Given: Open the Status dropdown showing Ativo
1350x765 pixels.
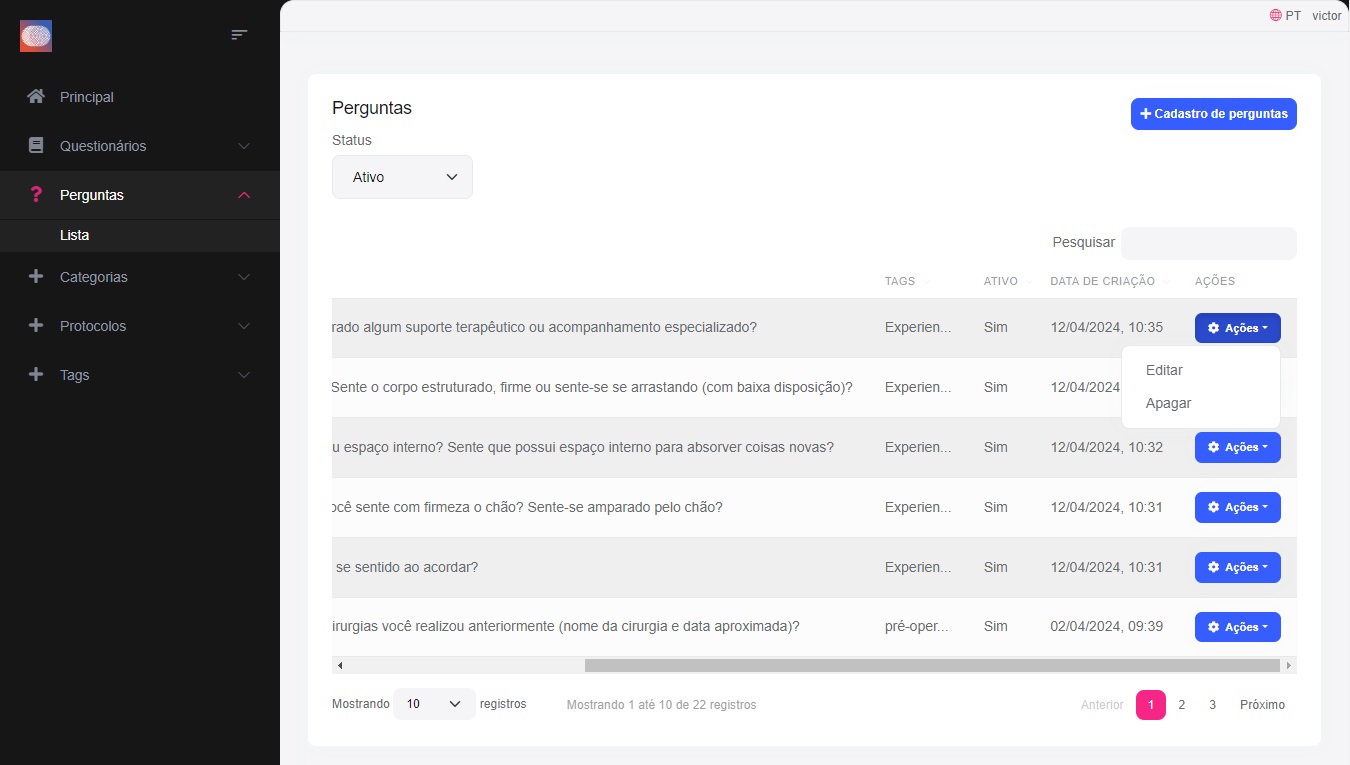Looking at the screenshot, I should [402, 177].
